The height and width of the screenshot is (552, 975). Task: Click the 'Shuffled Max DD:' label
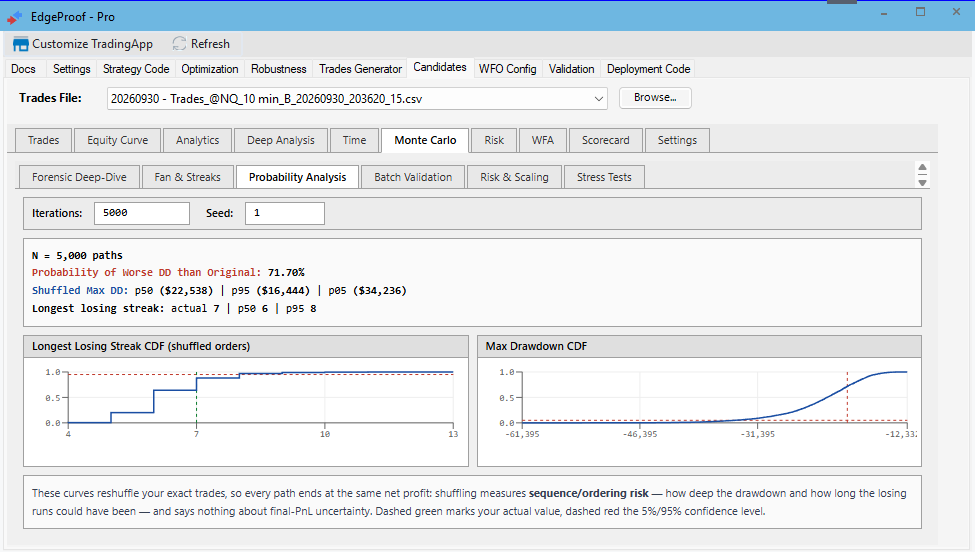80,290
